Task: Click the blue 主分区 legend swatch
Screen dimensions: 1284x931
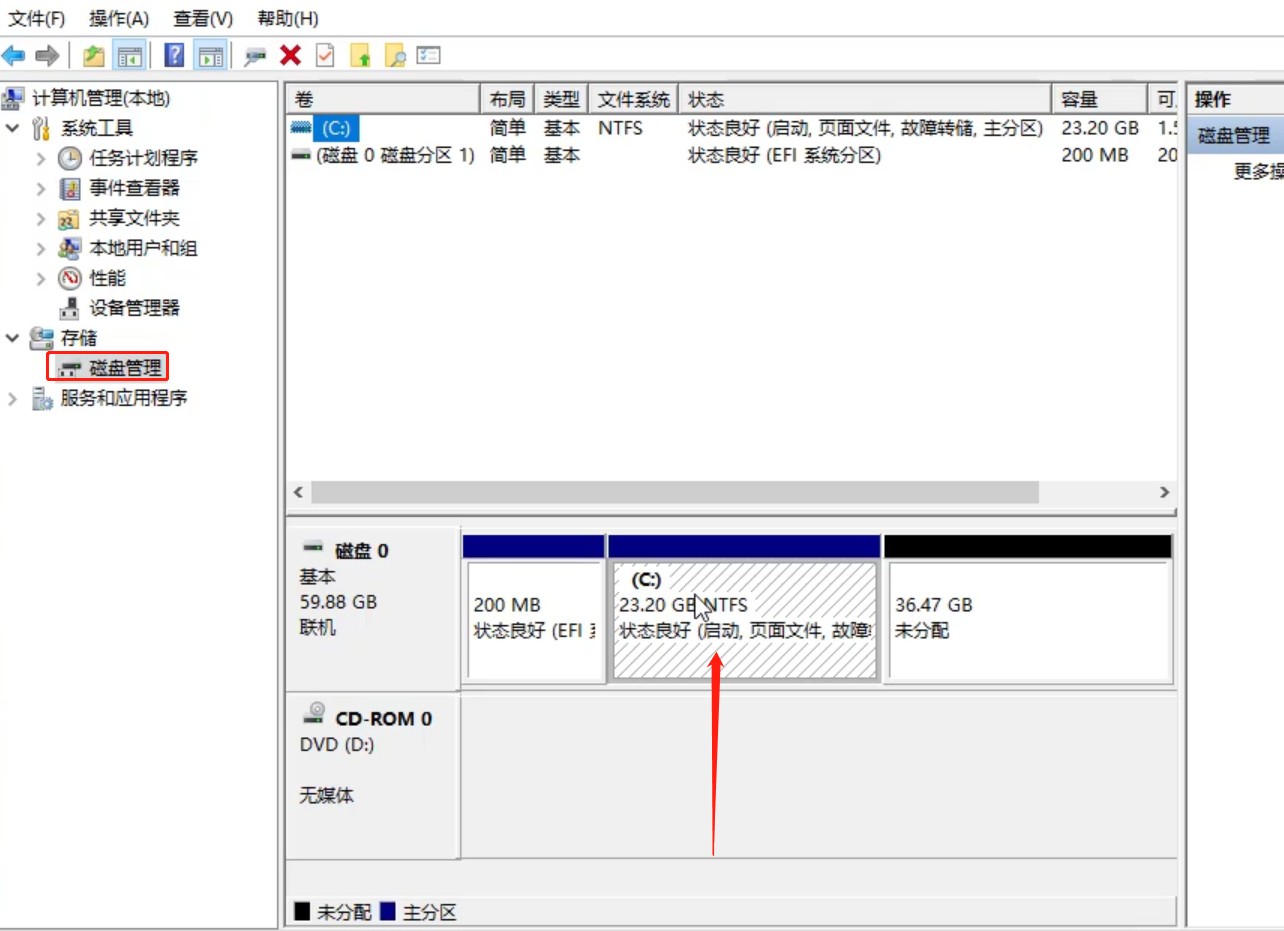Action: pyautogui.click(x=387, y=912)
